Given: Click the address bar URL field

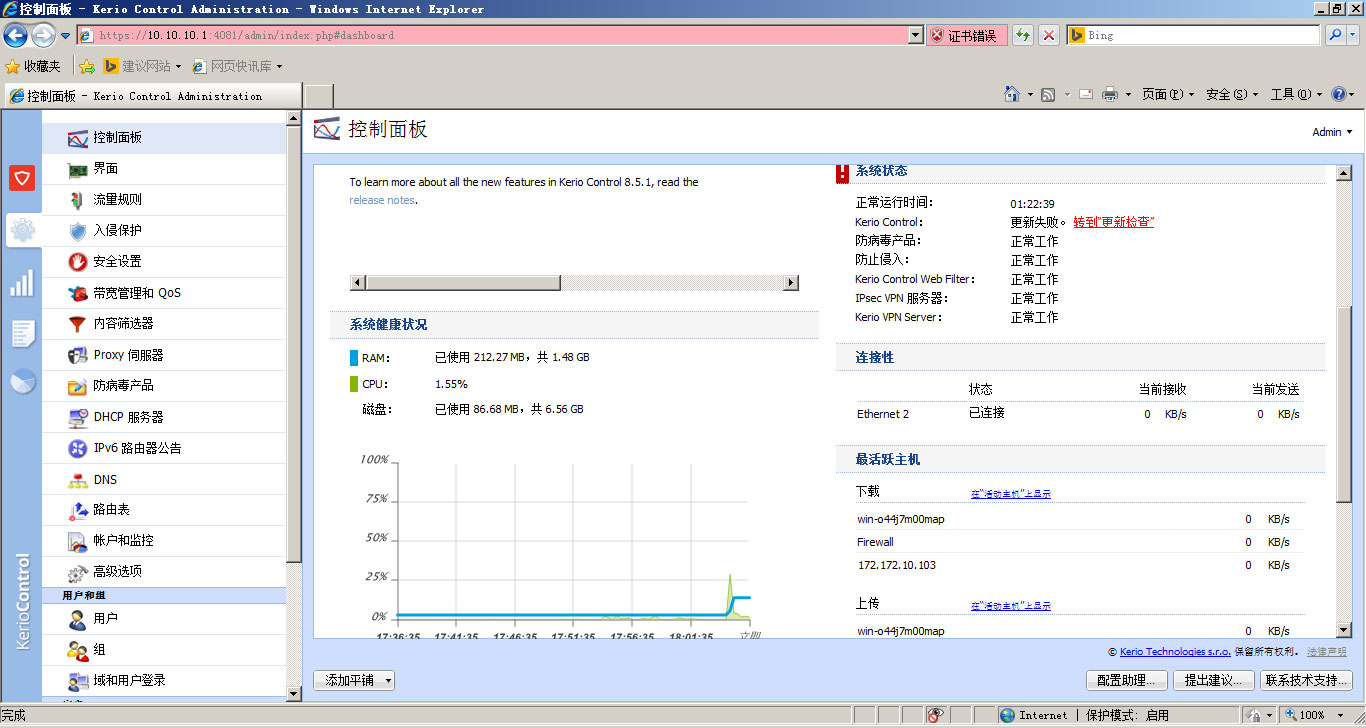Looking at the screenshot, I should pos(501,35).
